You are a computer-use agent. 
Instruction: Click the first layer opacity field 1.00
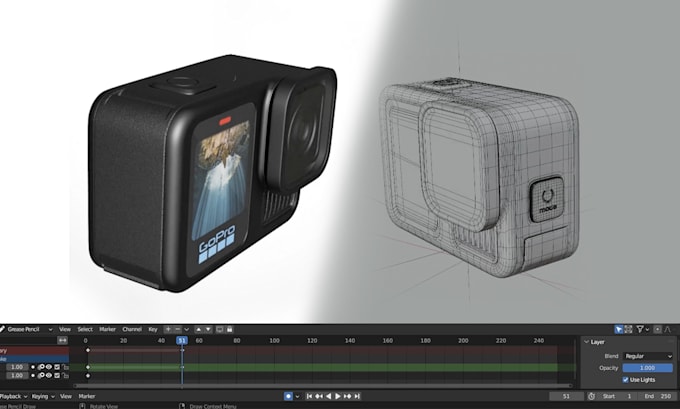click(17, 367)
